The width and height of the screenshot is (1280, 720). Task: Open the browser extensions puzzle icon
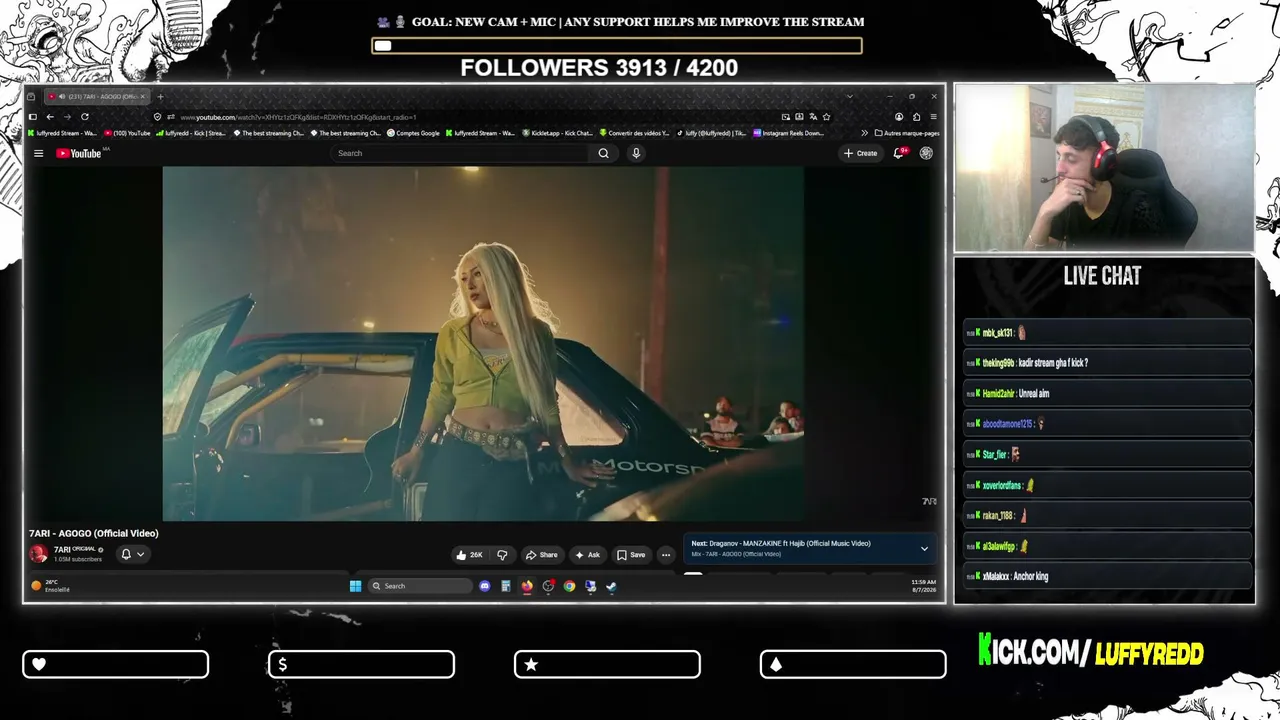[x=916, y=117]
